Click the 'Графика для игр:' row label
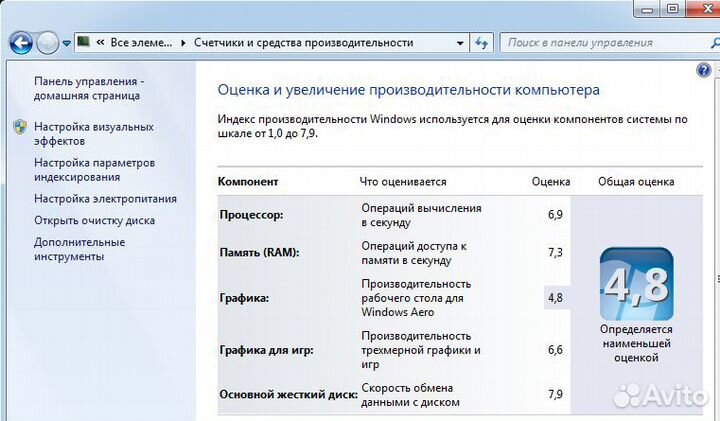 tap(266, 350)
